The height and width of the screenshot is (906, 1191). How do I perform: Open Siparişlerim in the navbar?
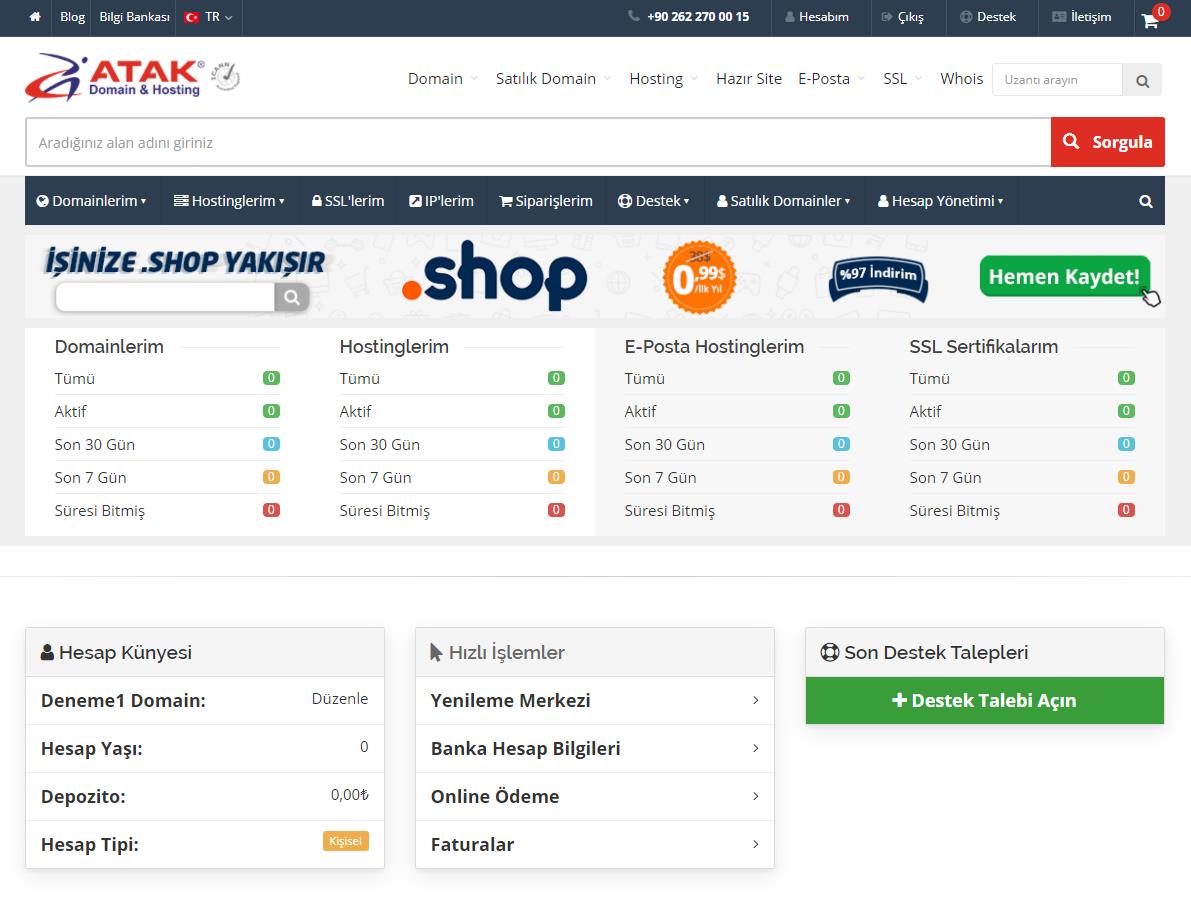(545, 201)
